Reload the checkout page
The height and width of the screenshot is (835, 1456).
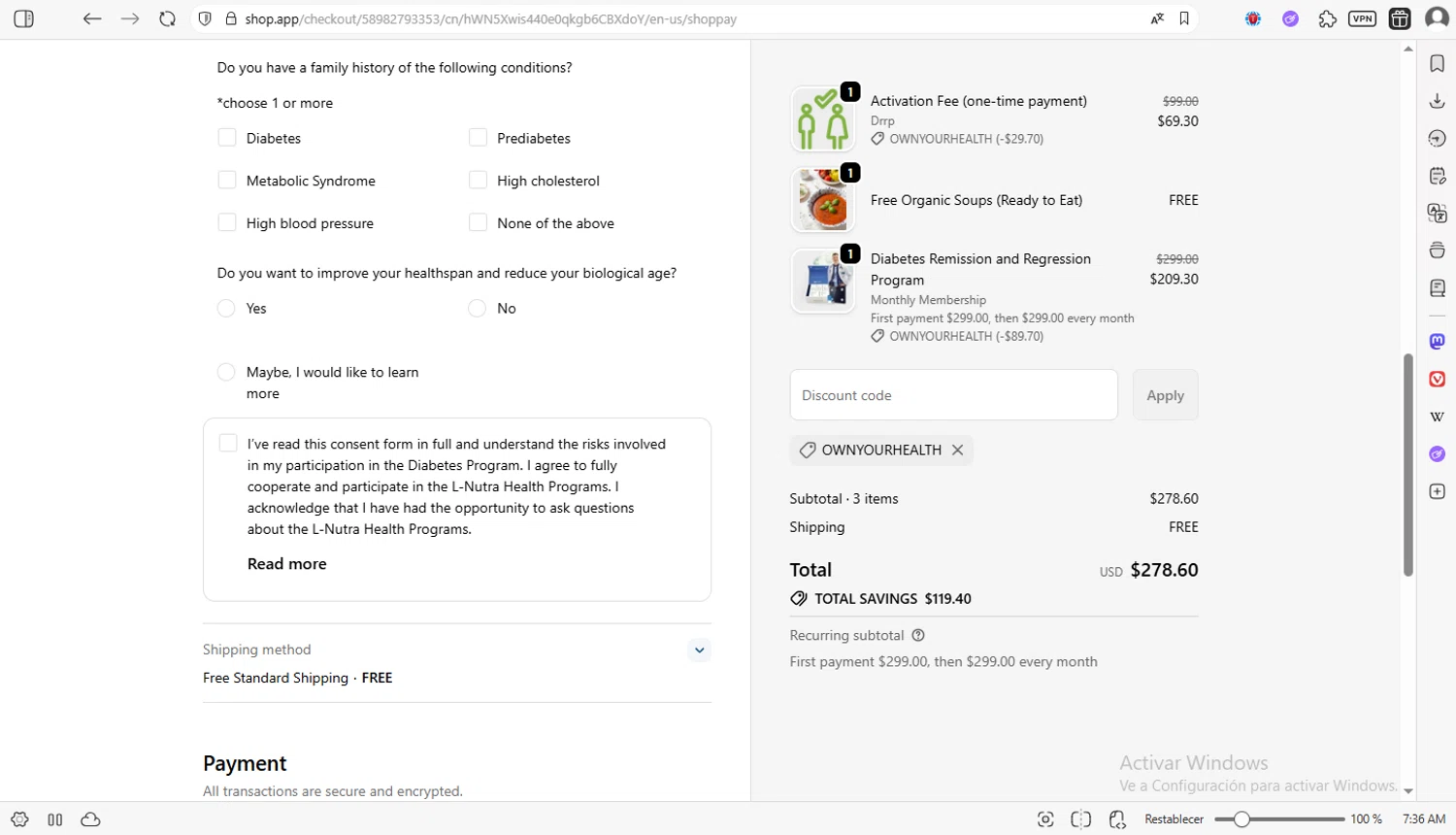[x=167, y=18]
